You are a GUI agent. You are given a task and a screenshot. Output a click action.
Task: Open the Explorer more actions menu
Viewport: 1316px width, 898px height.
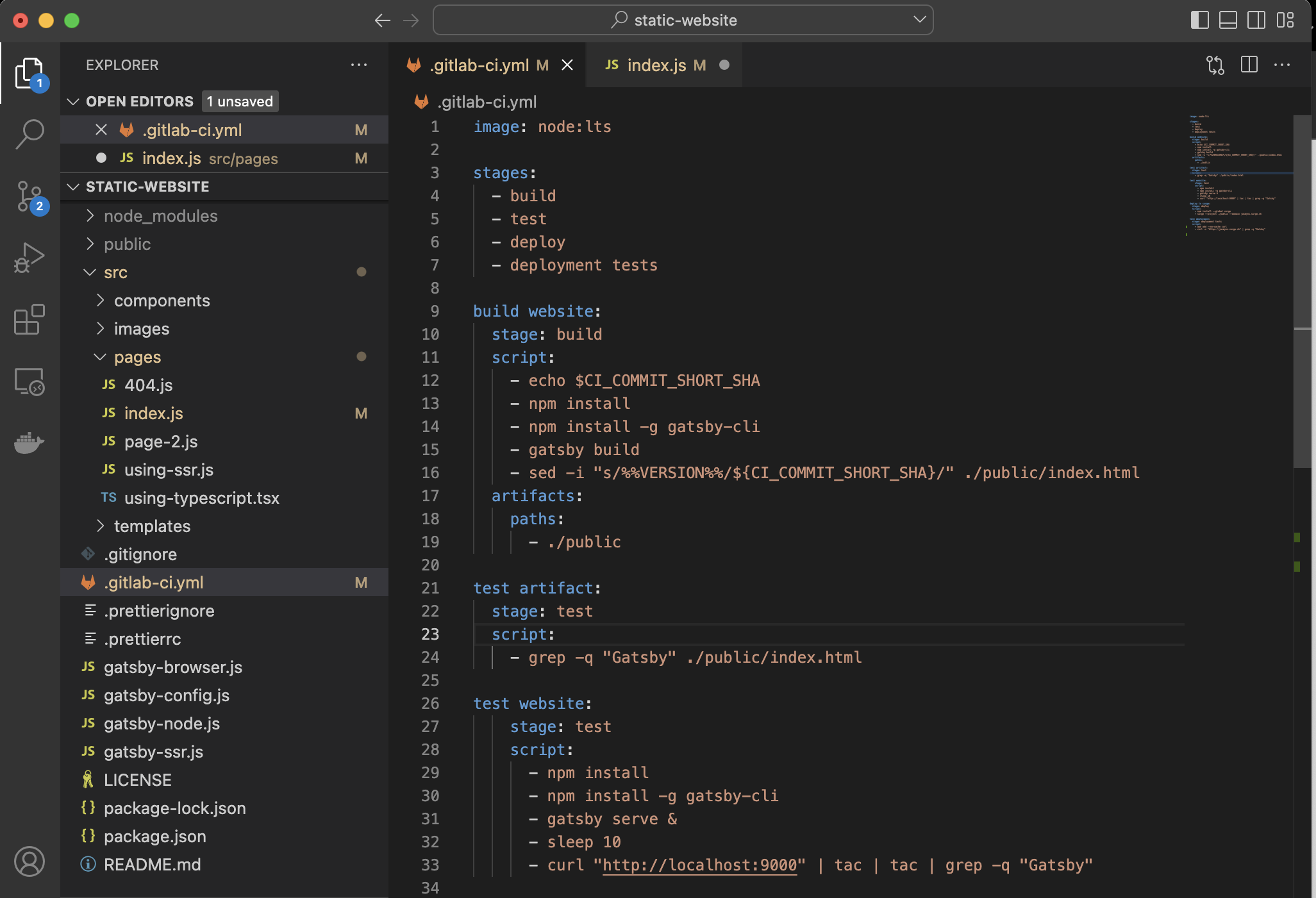coord(360,64)
